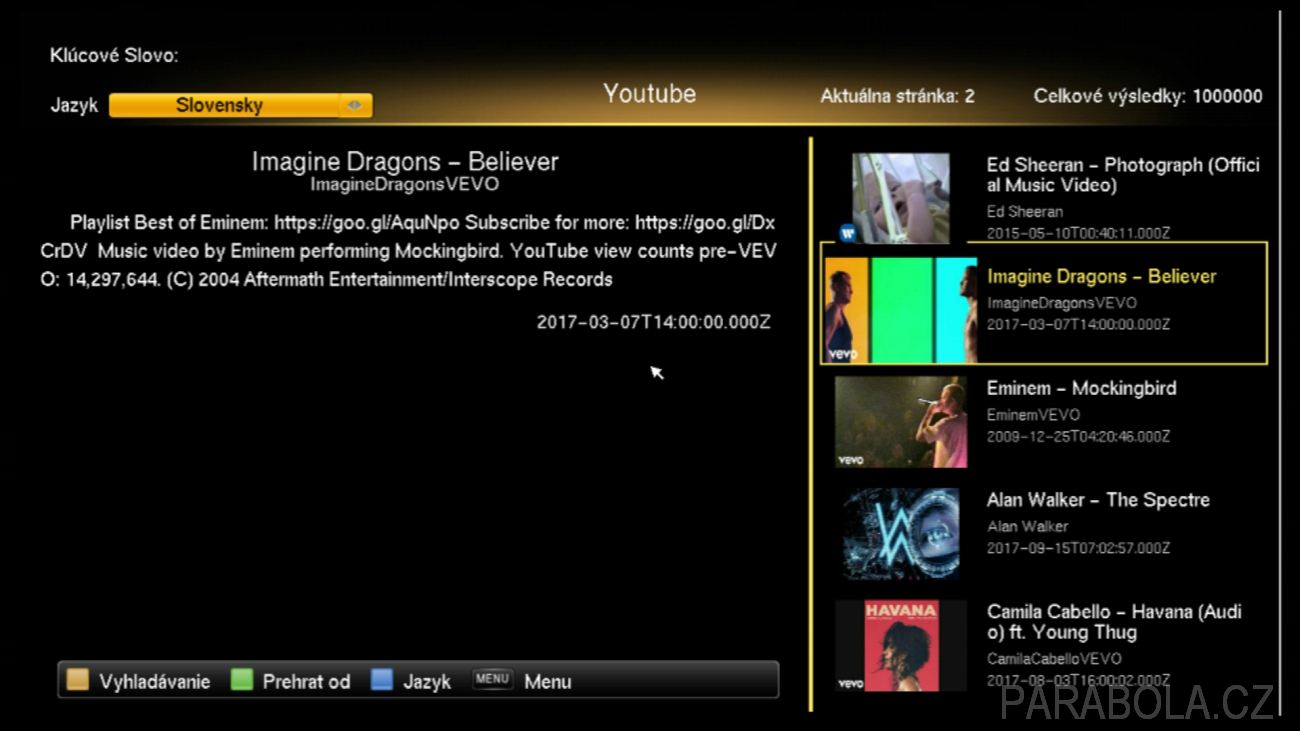
Task: Open Eminem Mockingbird thumbnail
Action: pos(901,422)
